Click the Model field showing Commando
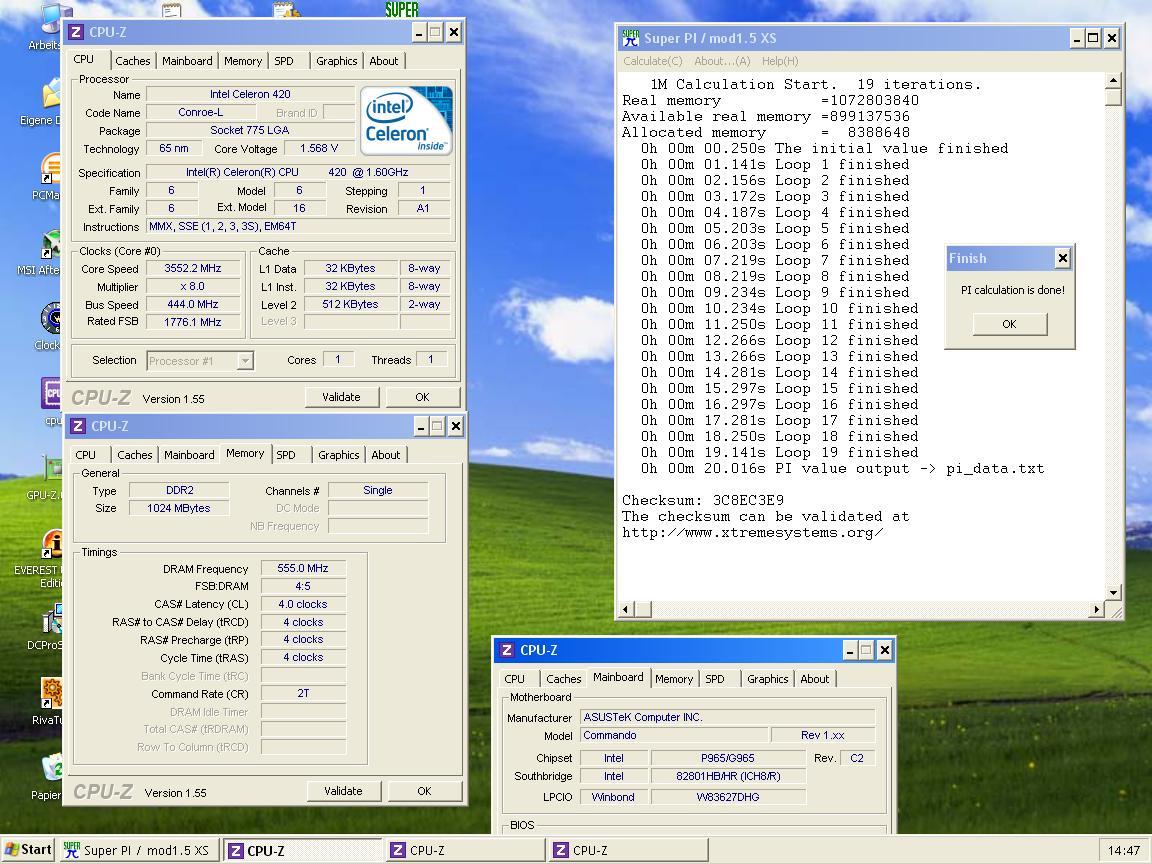 pos(674,735)
